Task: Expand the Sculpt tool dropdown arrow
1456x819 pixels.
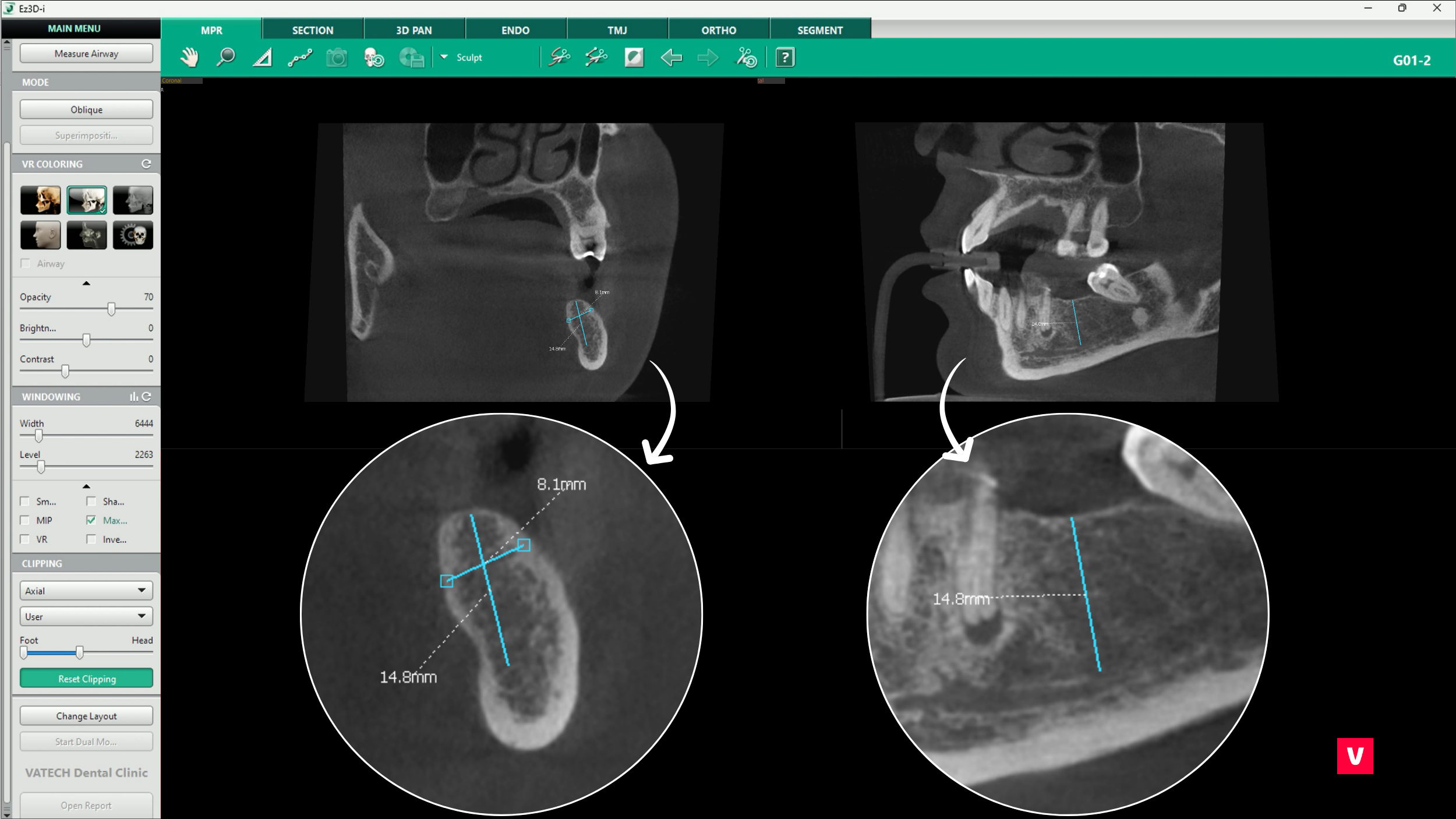Action: point(444,57)
